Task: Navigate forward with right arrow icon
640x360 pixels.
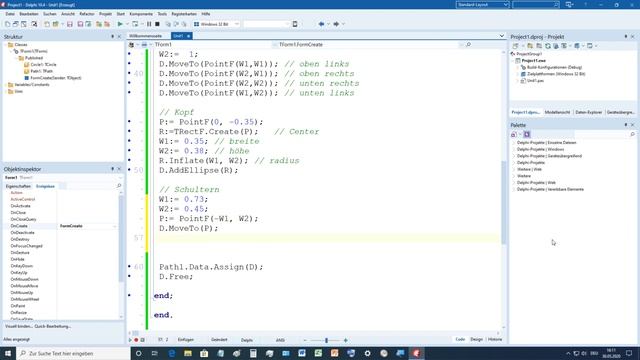Action: click(336, 24)
